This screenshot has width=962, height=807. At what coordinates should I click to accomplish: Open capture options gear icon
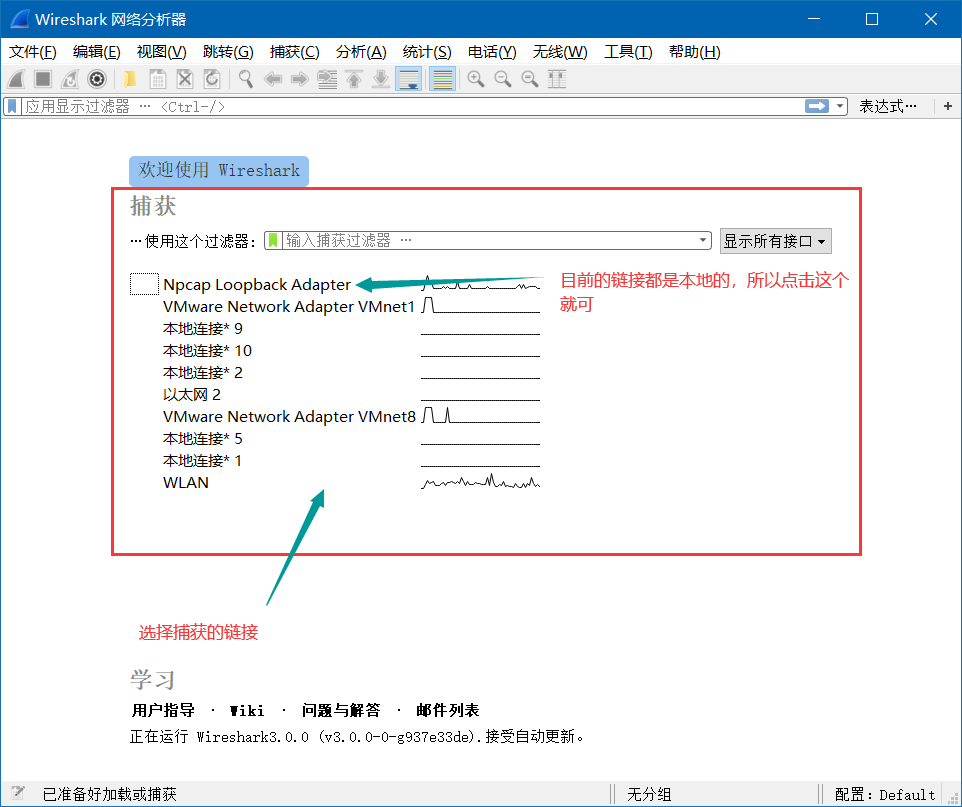[97, 79]
